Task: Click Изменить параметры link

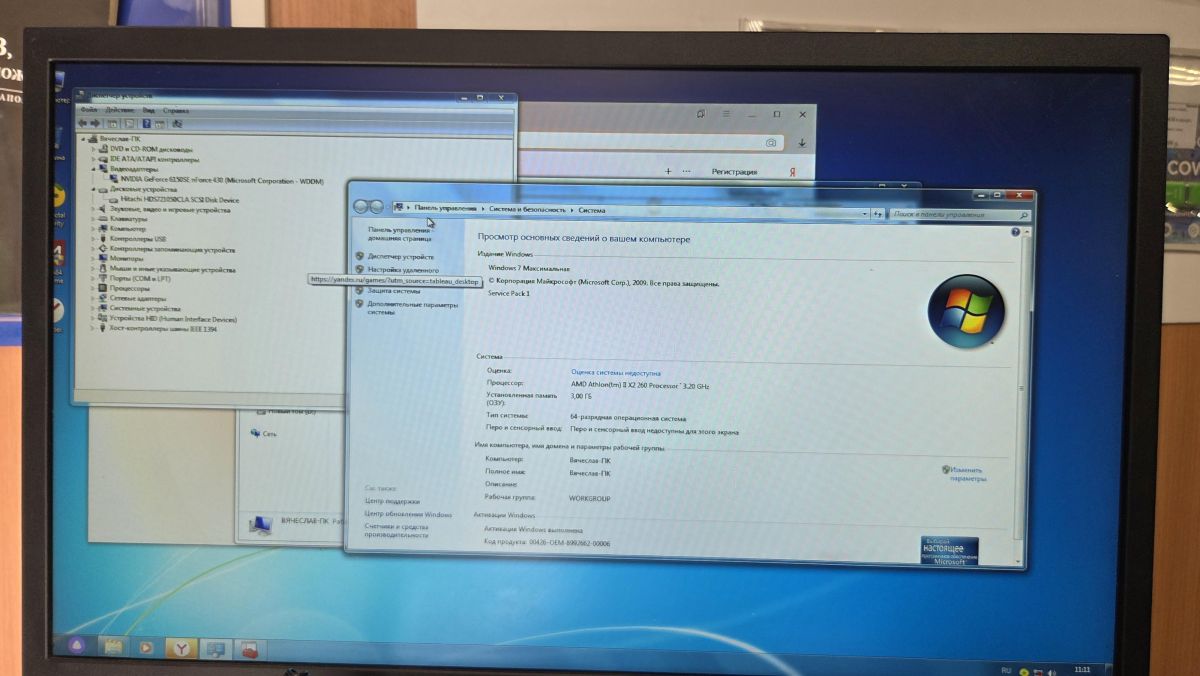Action: 967,474
